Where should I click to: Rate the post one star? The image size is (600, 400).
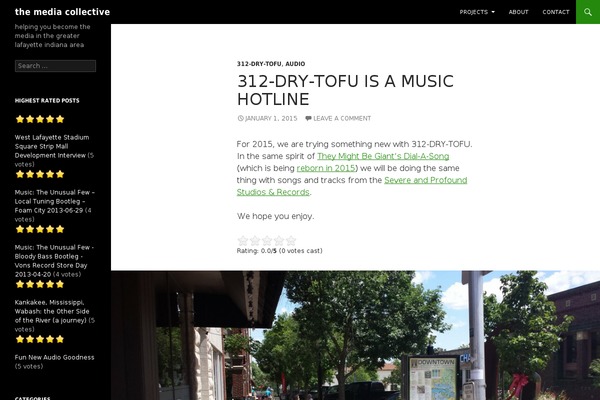[243, 240]
